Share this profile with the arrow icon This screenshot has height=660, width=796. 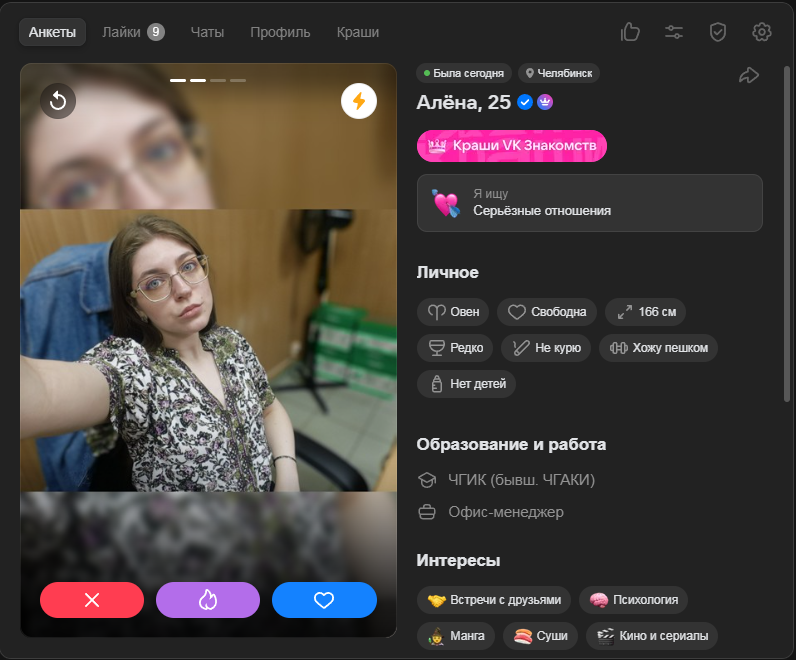[749, 76]
